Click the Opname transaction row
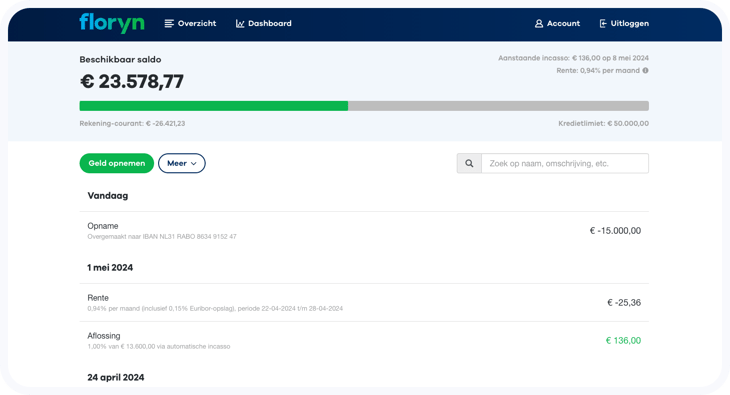This screenshot has height=395, width=730. tap(364, 231)
